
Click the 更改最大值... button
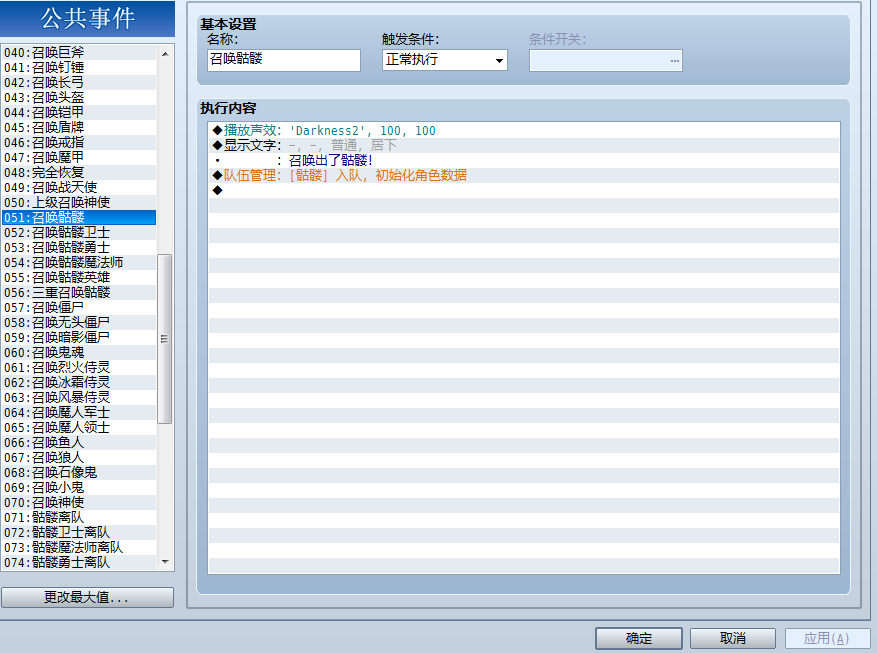click(87, 597)
